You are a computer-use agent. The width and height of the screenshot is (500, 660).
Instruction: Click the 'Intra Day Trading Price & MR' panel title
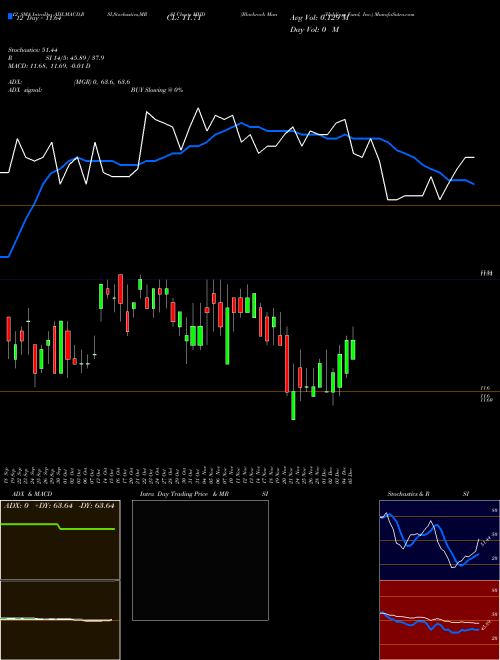[x=184, y=494]
